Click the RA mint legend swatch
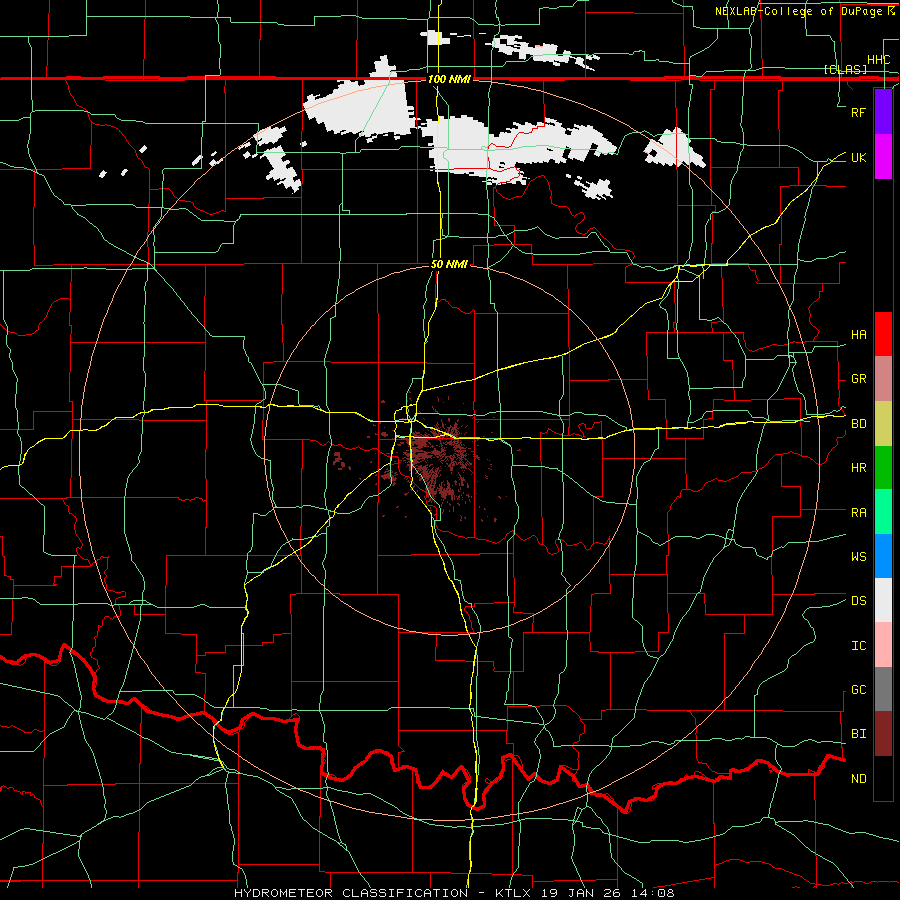Image resolution: width=900 pixels, height=900 pixels. (883, 512)
